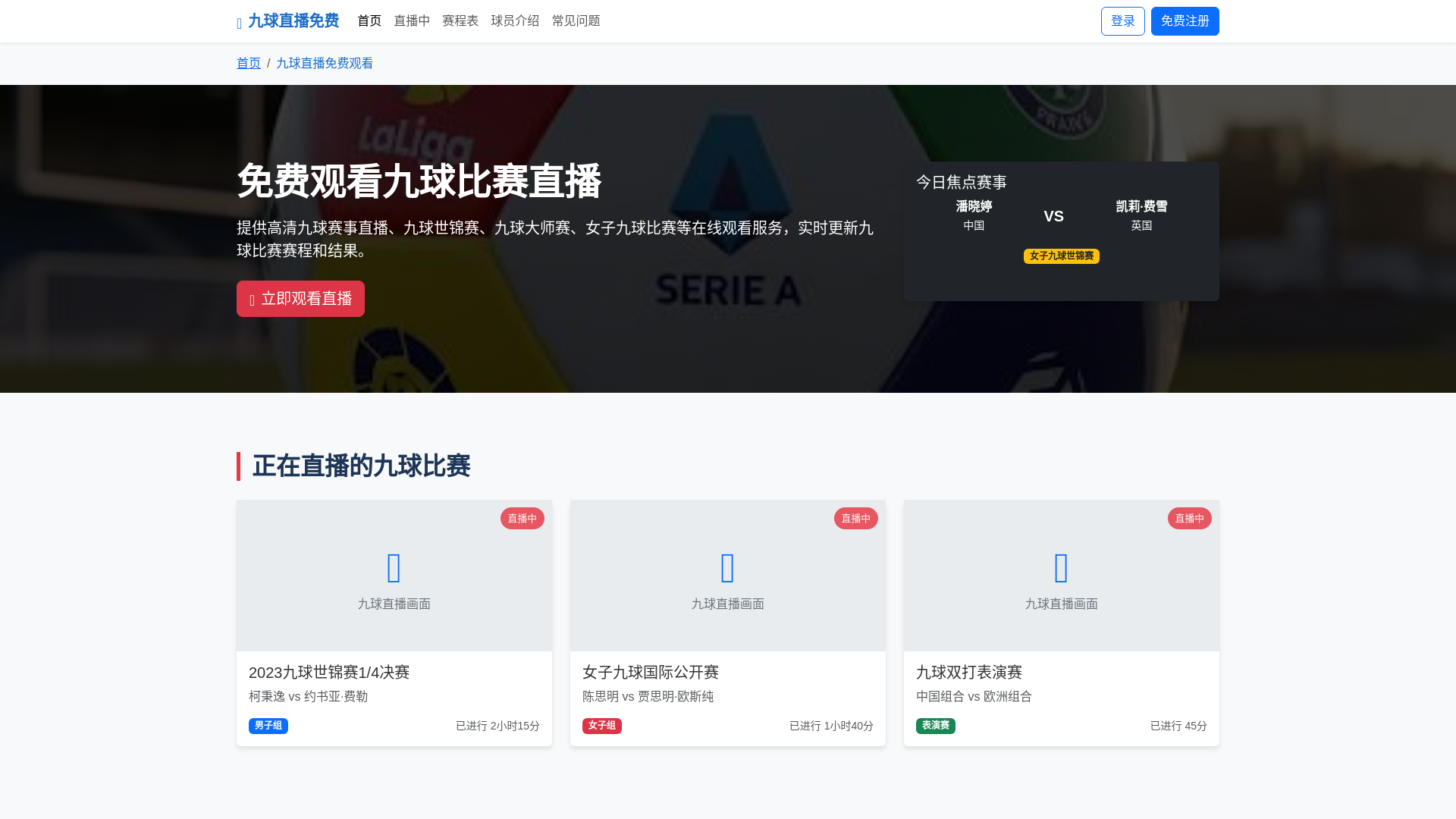Click the 今日焦点赛事 heading
Screen dimensions: 1456x819
962,183
